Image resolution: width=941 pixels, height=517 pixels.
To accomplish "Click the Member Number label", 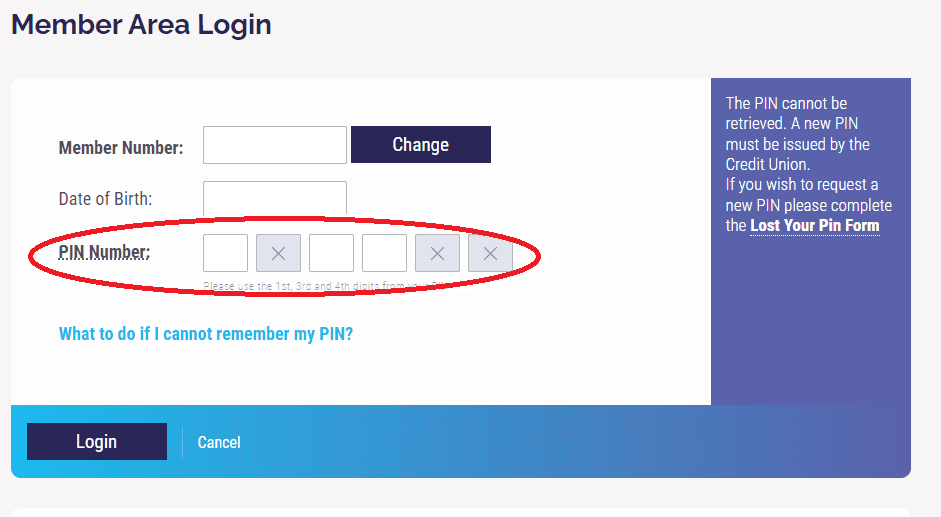I will 121,148.
